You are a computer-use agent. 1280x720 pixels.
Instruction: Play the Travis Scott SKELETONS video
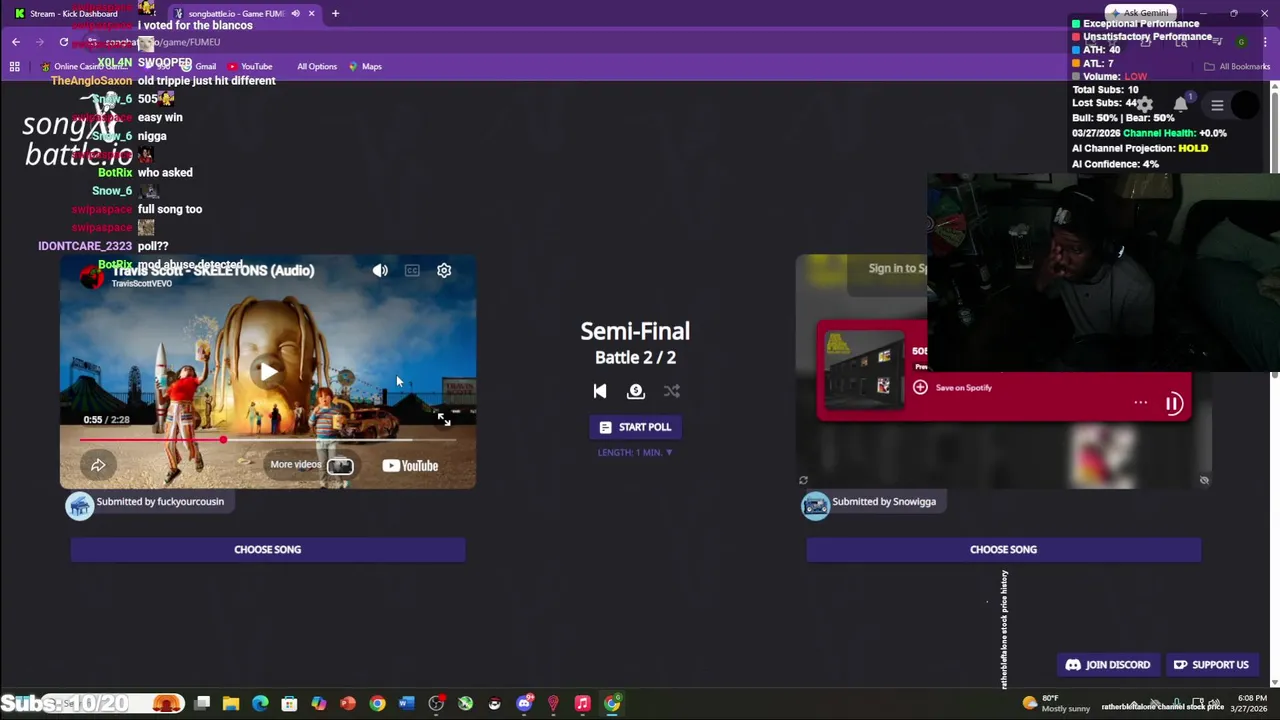click(268, 372)
